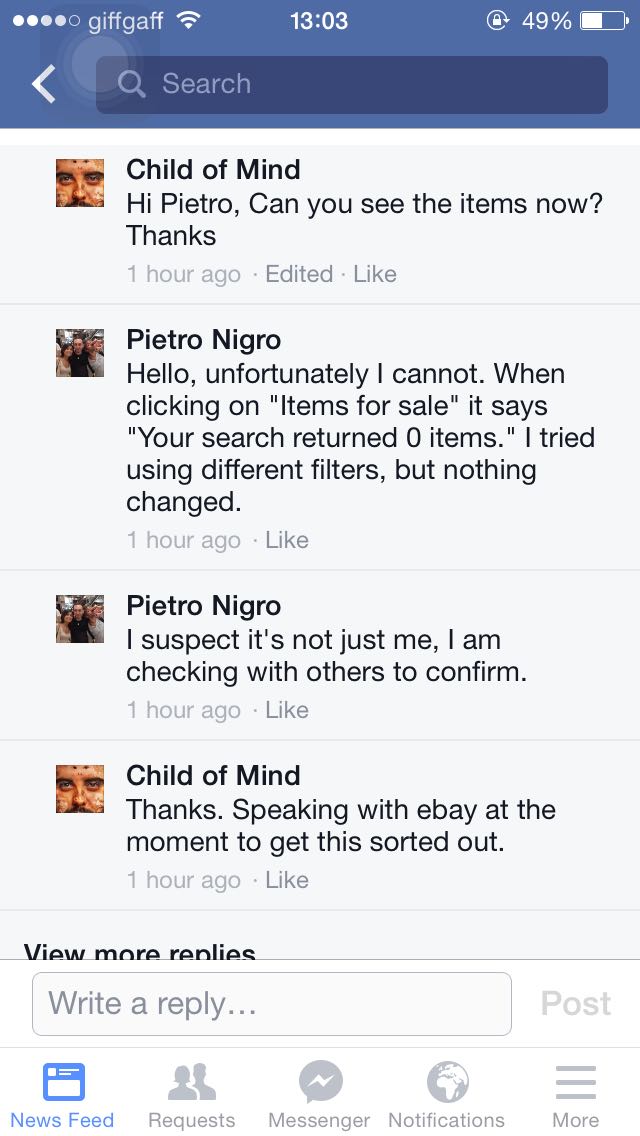640x1136 pixels.
Task: Open the More menu icon
Action: (x=575, y=1082)
